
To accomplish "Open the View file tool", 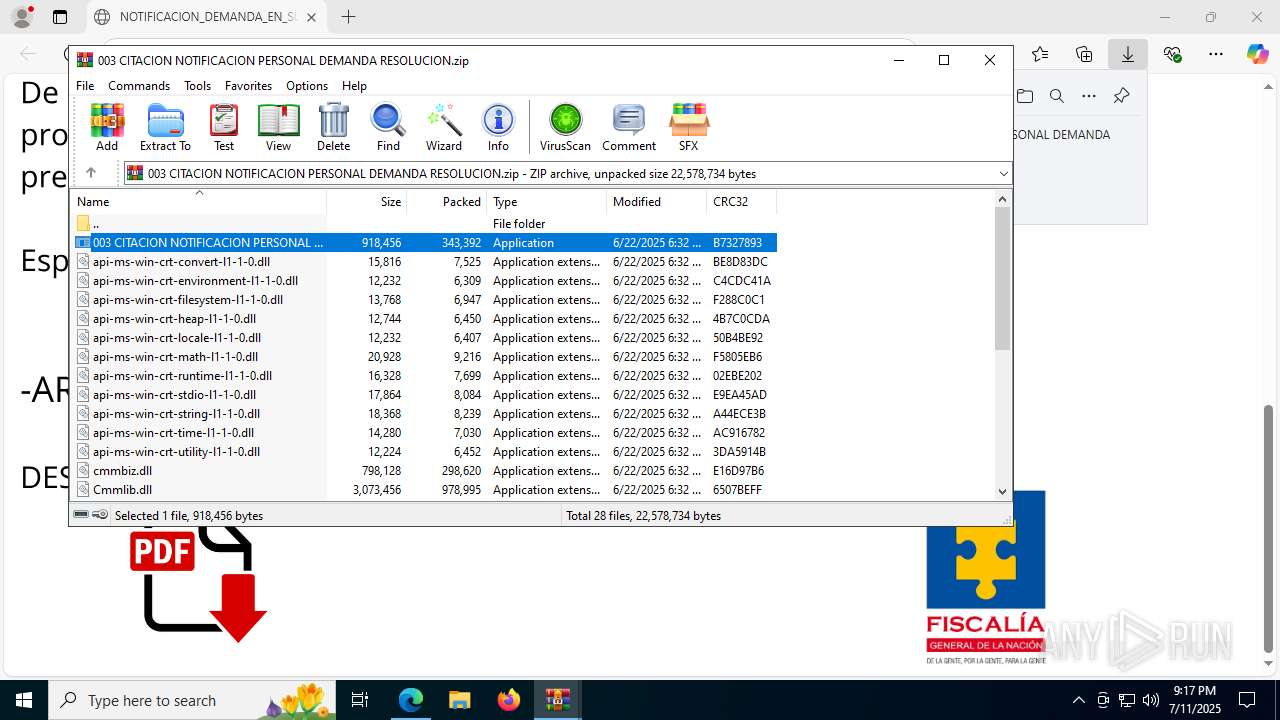I will point(278,127).
